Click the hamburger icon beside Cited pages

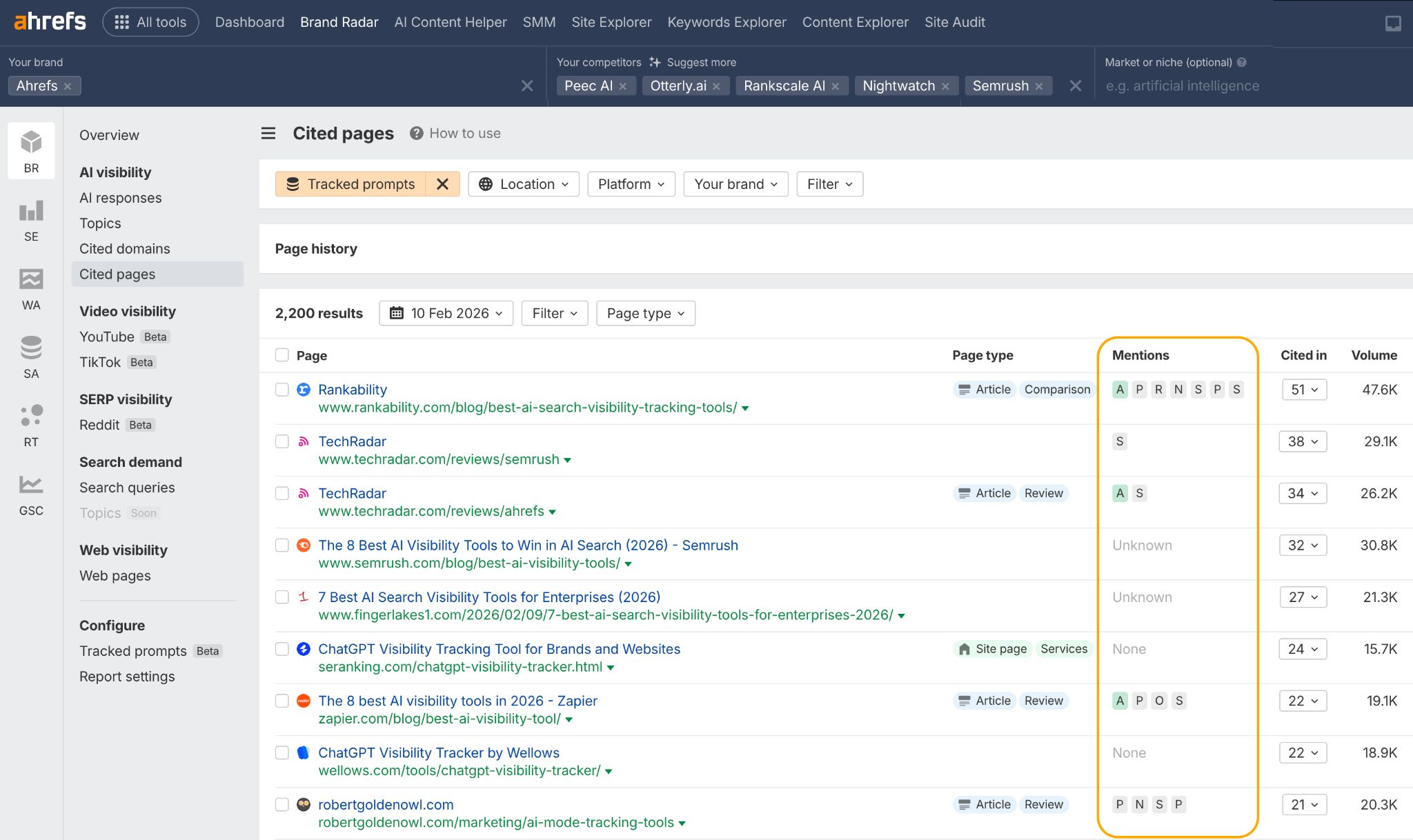268,133
